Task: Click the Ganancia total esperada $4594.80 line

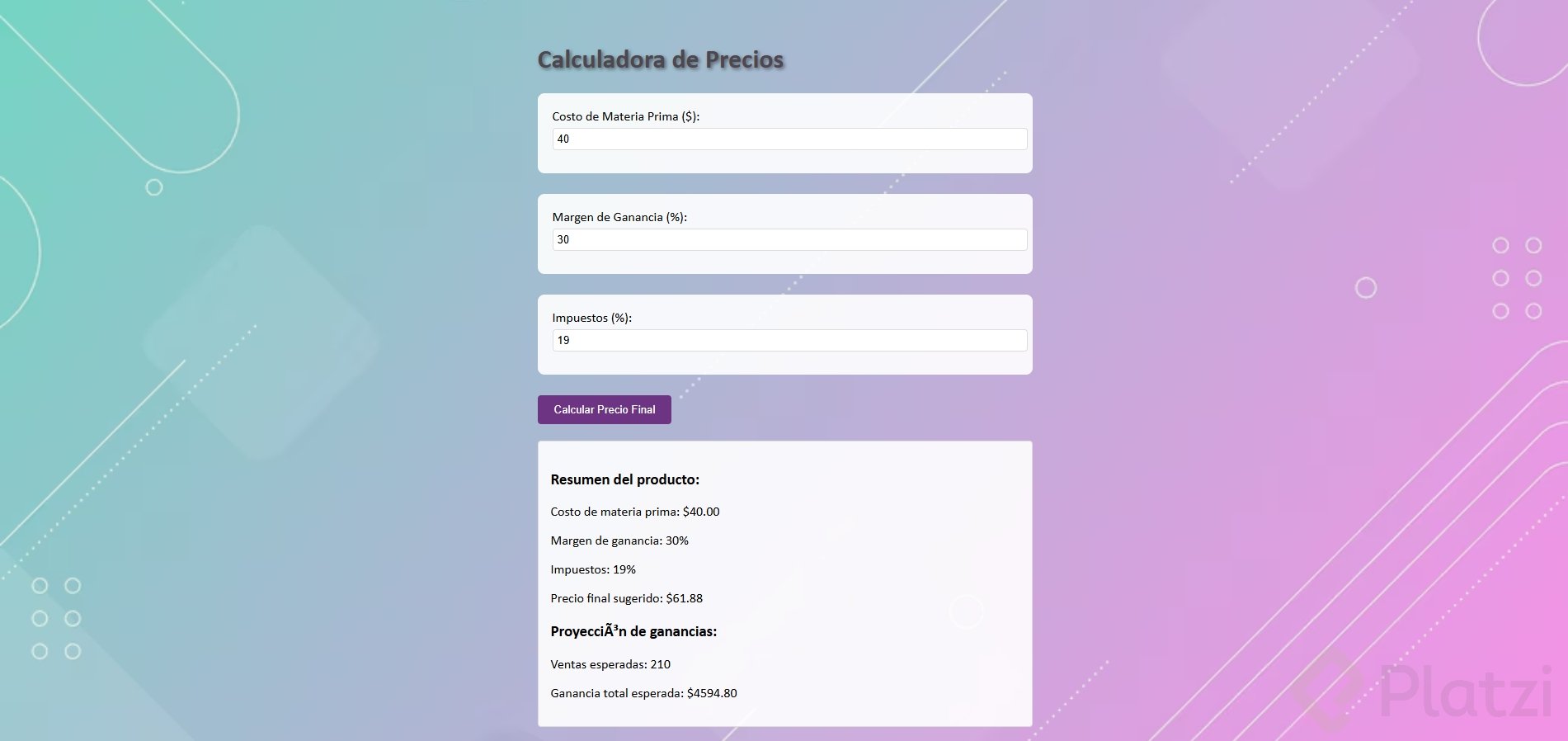Action: point(643,693)
